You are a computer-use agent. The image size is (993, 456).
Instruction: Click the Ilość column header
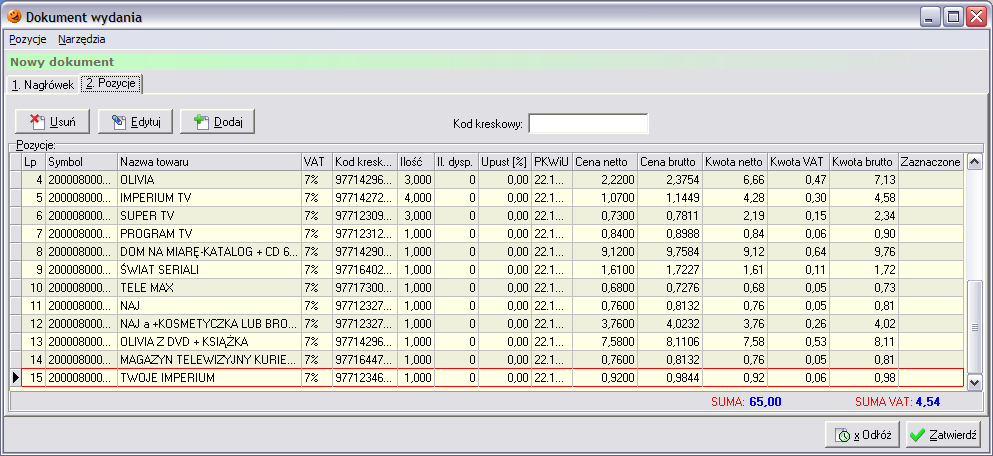point(416,162)
